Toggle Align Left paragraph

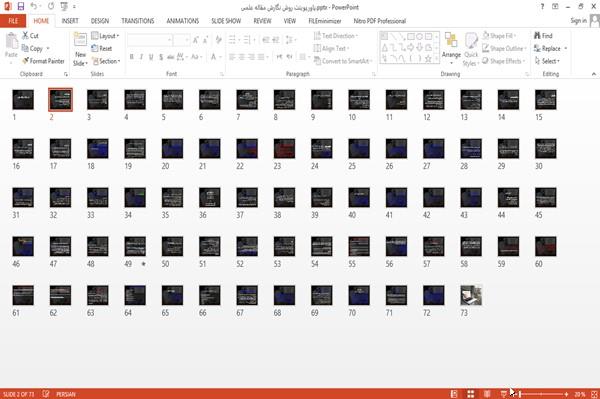(232, 57)
